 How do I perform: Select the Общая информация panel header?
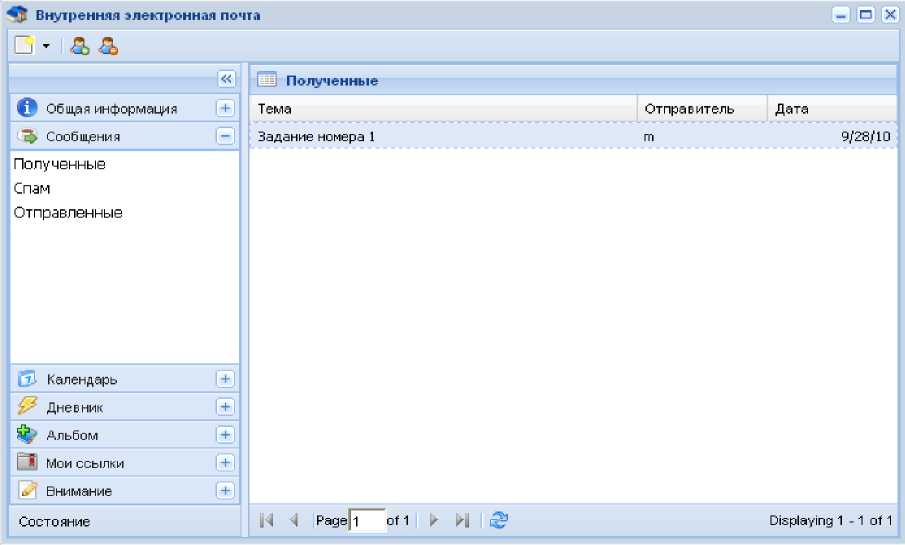pyautogui.click(x=125, y=108)
